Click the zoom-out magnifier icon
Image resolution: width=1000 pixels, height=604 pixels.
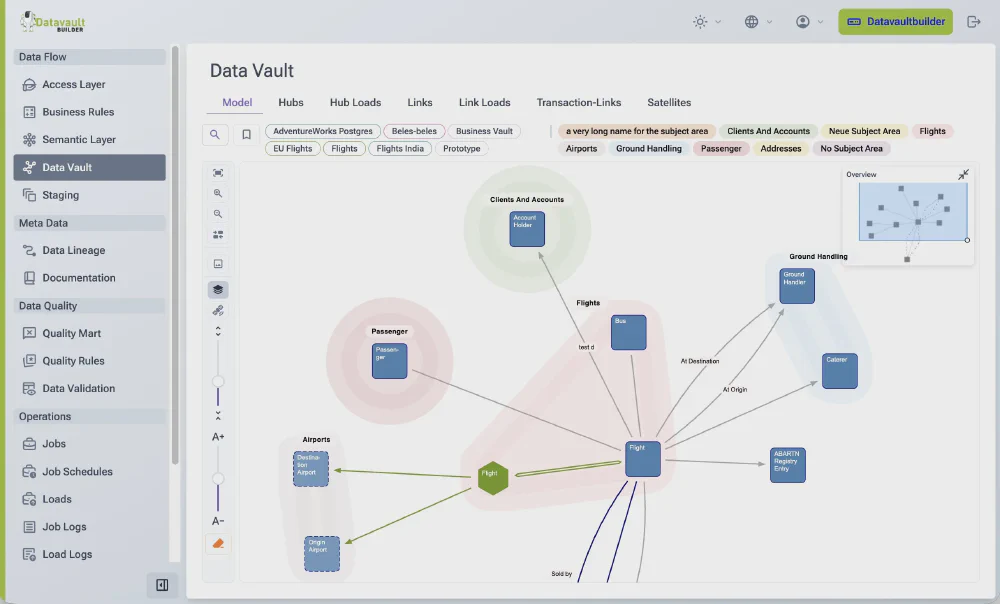(218, 213)
